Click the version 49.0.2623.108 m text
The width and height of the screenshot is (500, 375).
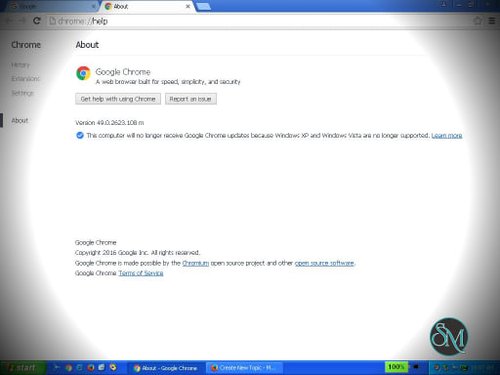coord(110,123)
